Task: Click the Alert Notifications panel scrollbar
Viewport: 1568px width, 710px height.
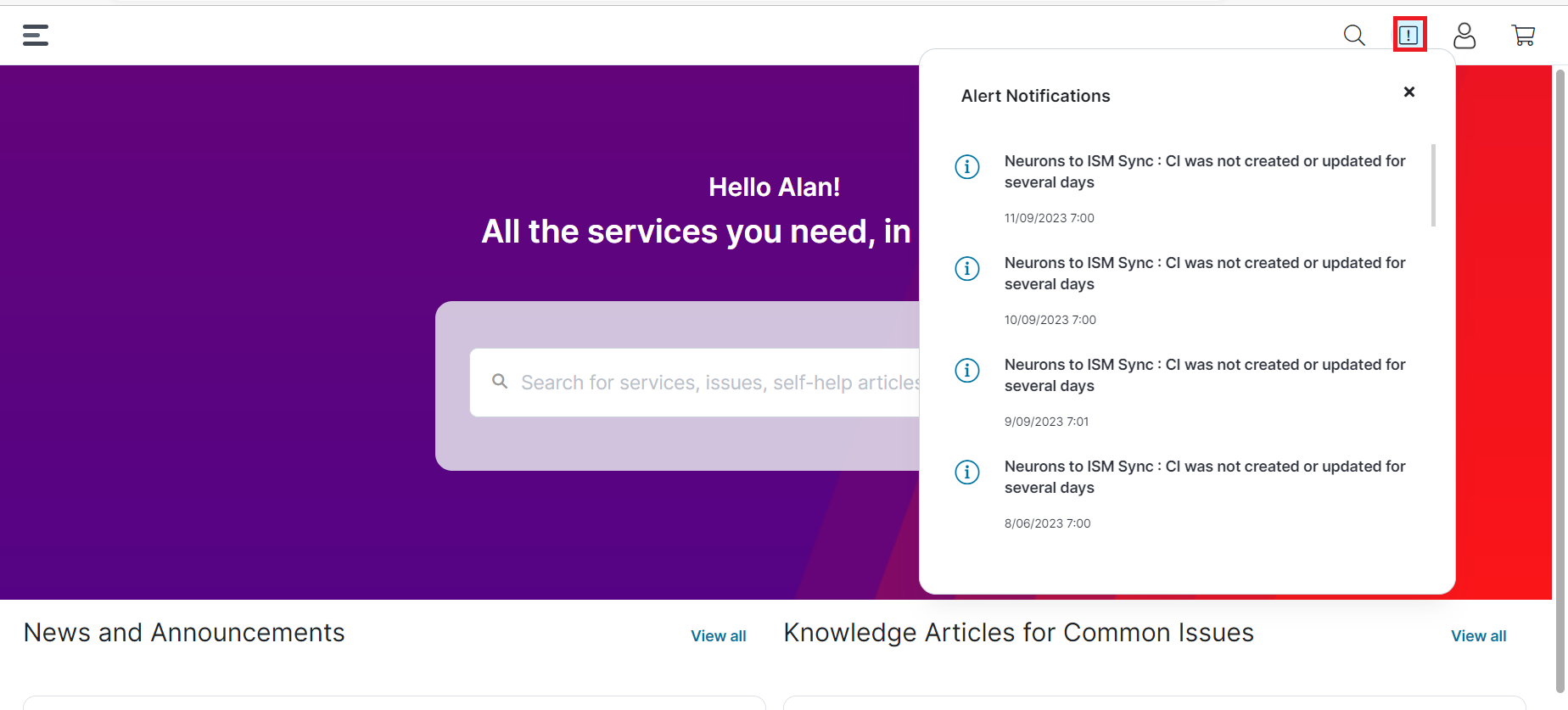Action: pyautogui.click(x=1433, y=185)
